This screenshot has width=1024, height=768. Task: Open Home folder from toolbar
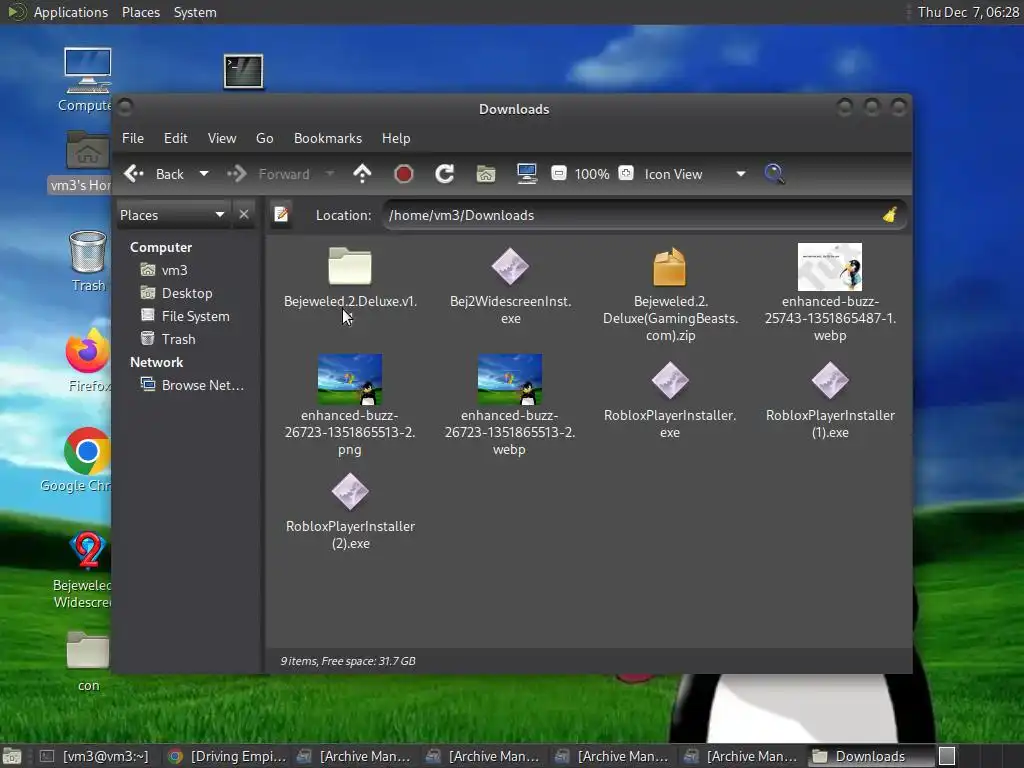point(486,174)
